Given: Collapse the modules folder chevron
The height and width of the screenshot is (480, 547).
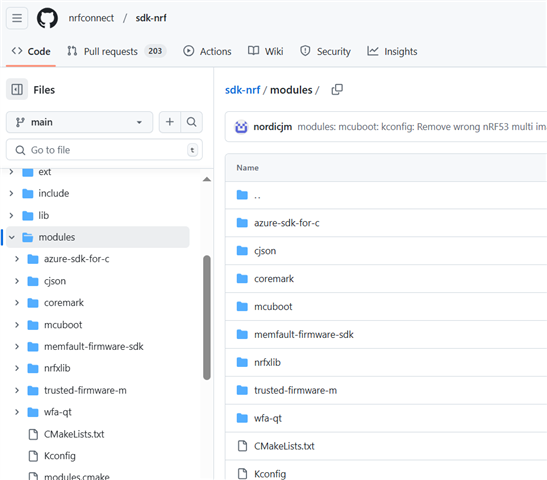Looking at the screenshot, I should [x=12, y=237].
